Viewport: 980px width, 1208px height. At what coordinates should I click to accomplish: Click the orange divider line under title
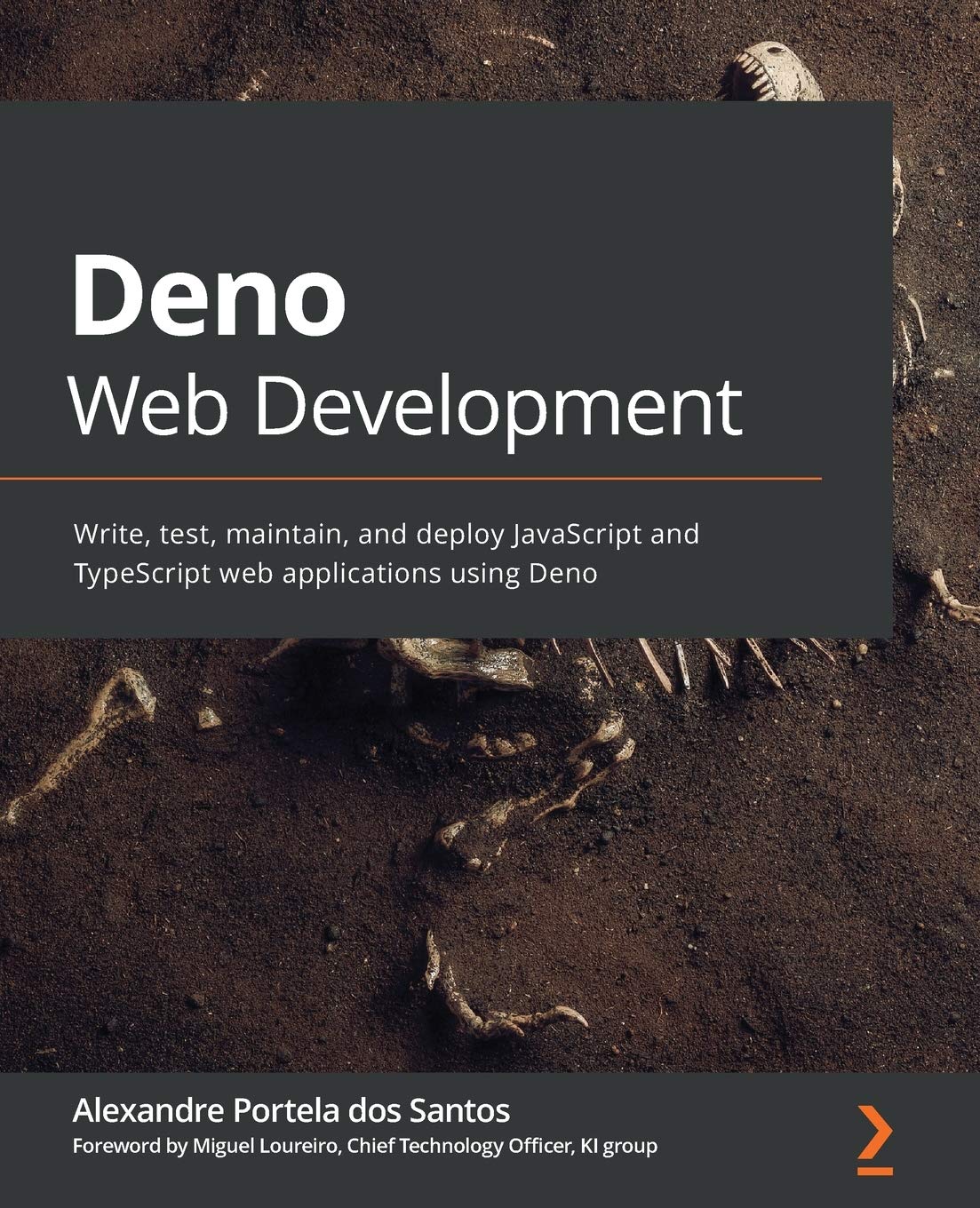point(409,476)
